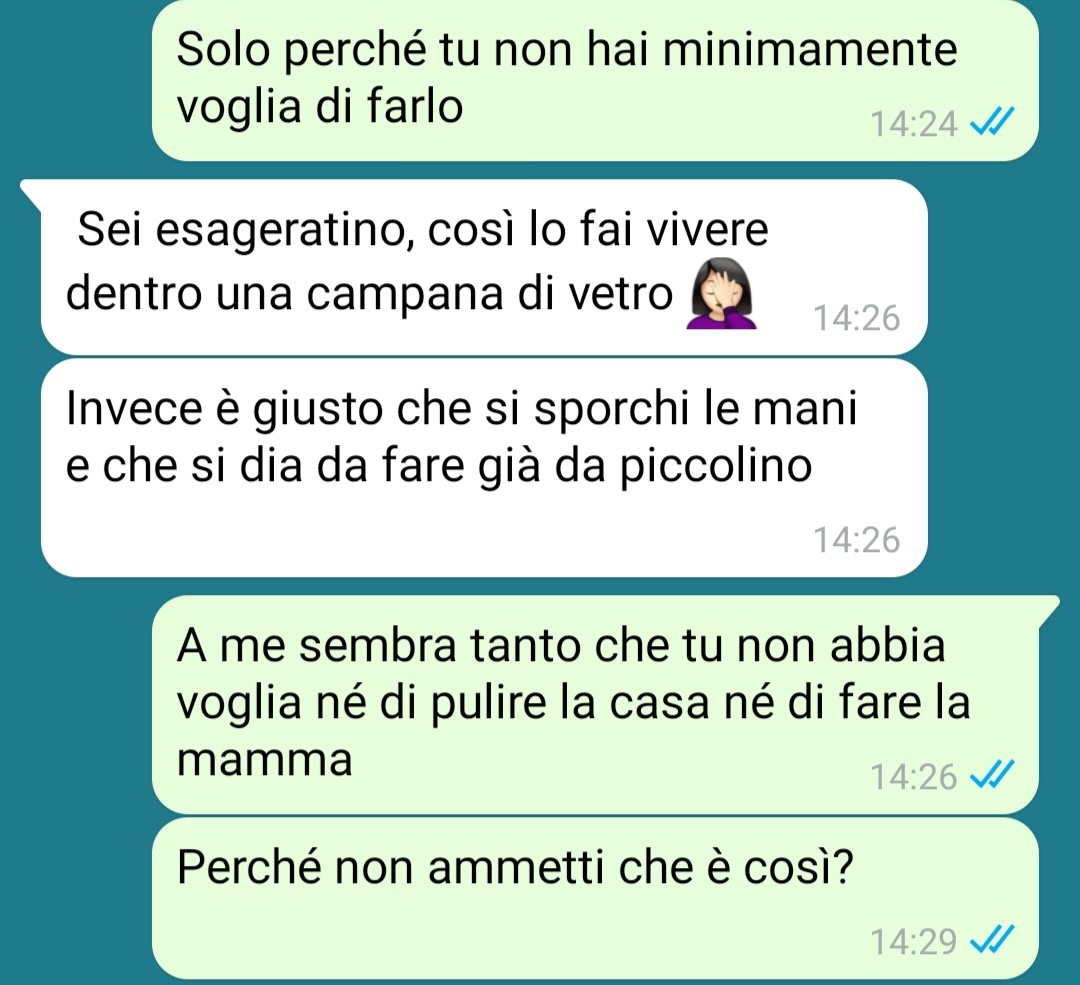Tap 14:26 timestamp beside the facepalm emoji
The width and height of the screenshot is (1080, 985).
tap(857, 318)
